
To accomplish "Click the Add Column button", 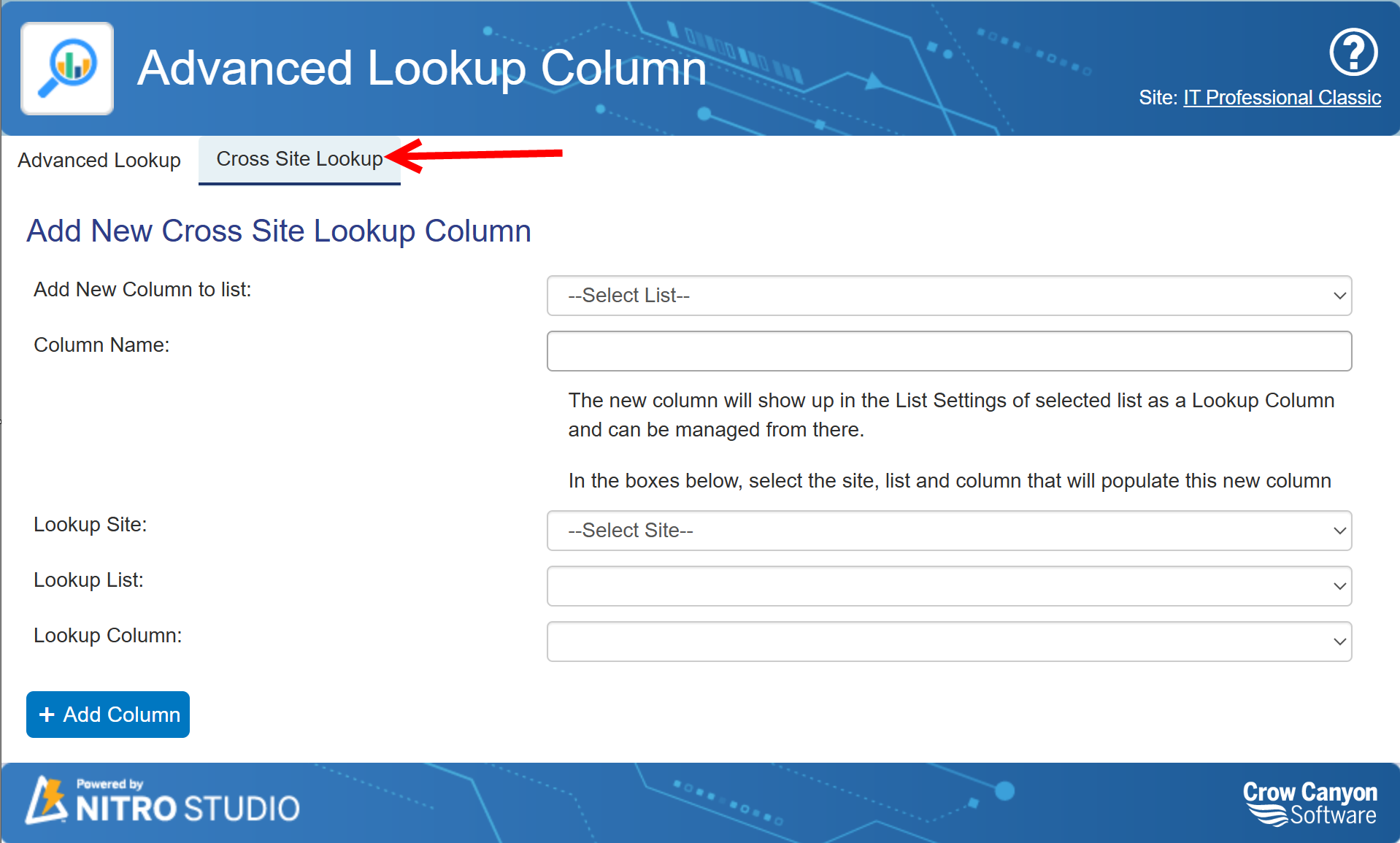I will (108, 715).
